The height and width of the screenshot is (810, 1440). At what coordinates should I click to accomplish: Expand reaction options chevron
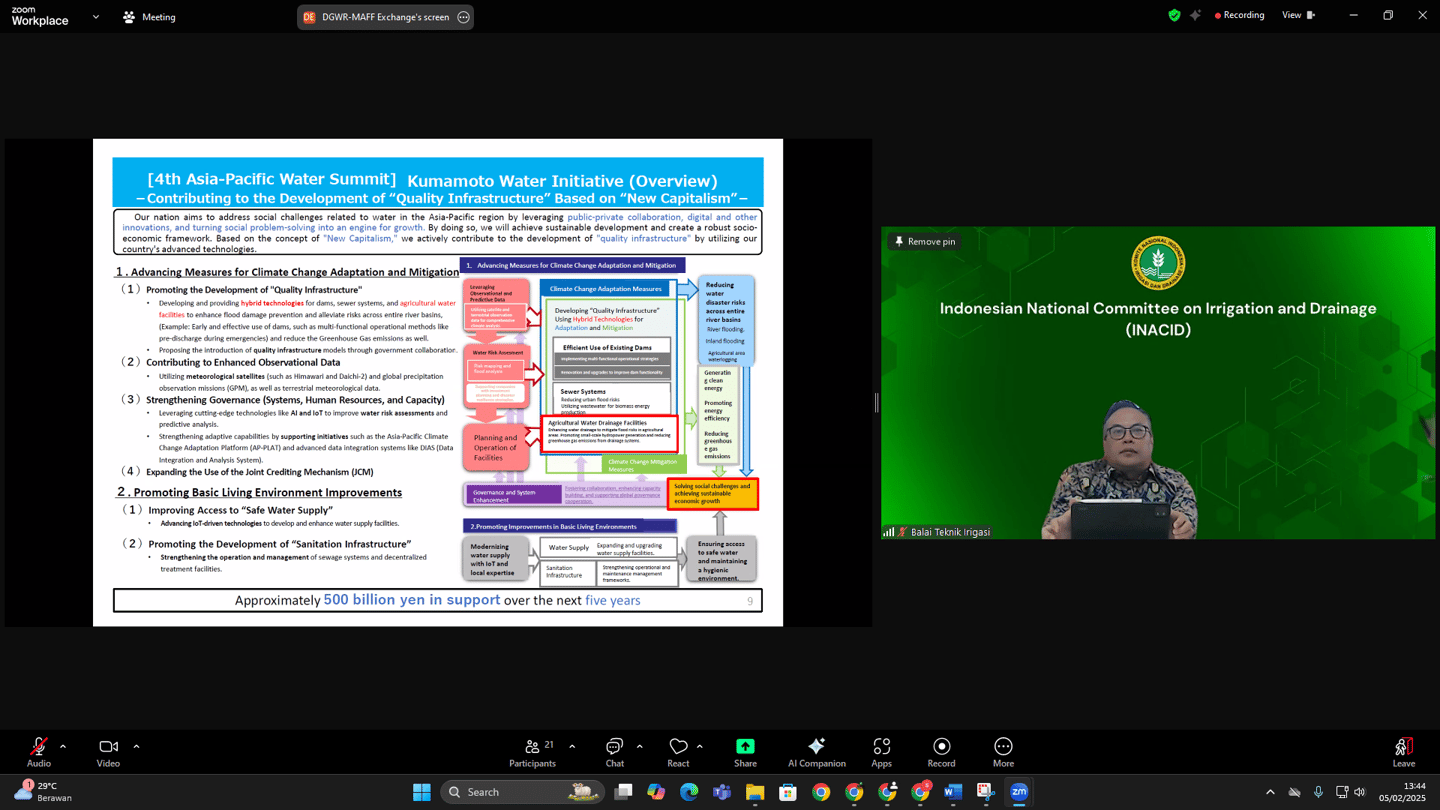click(x=700, y=746)
